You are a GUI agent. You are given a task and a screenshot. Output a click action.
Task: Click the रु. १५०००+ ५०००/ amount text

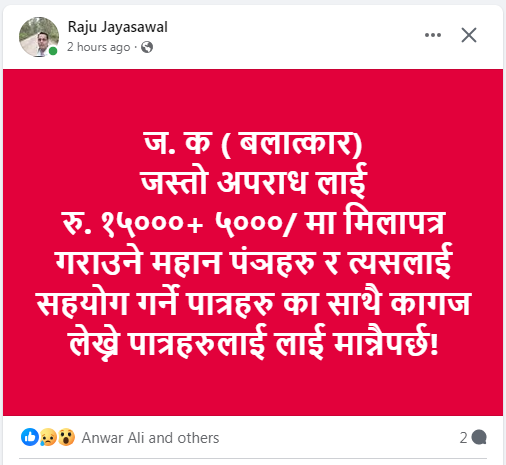tap(179, 224)
